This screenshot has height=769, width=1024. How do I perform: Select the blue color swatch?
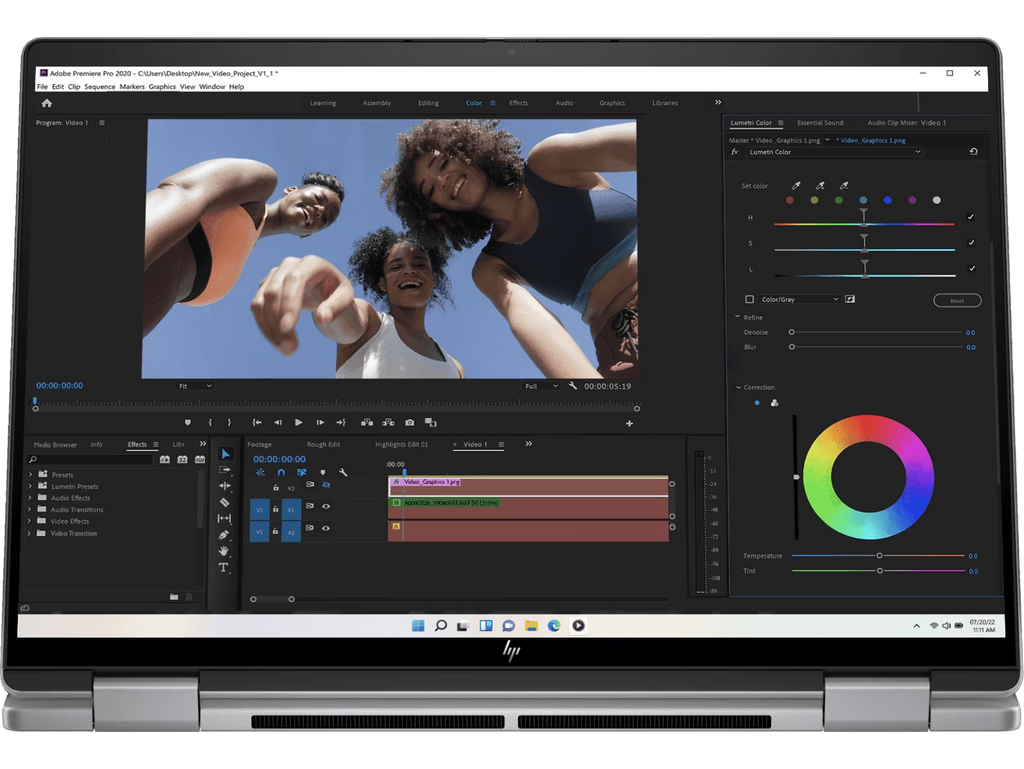pyautogui.click(x=888, y=200)
